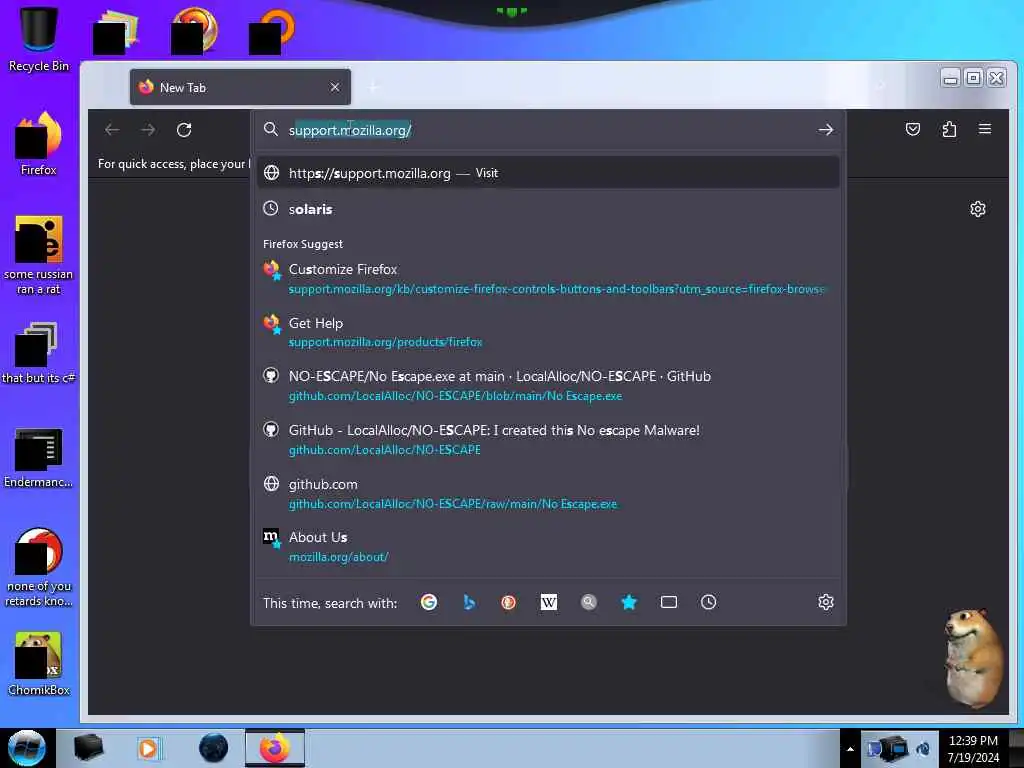Switch to Firefox on the taskbar

[x=275, y=748]
